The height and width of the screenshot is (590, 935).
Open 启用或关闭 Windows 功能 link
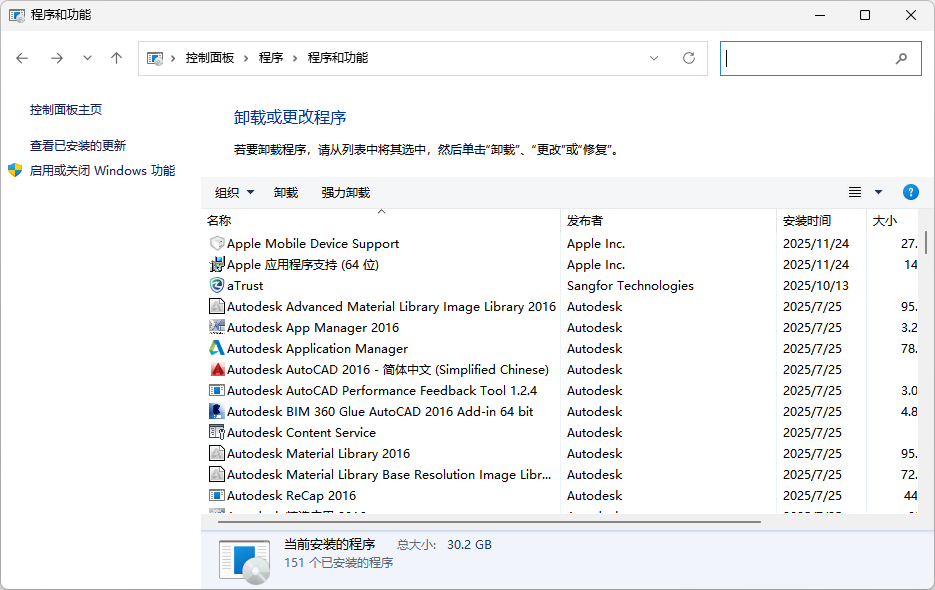point(102,171)
